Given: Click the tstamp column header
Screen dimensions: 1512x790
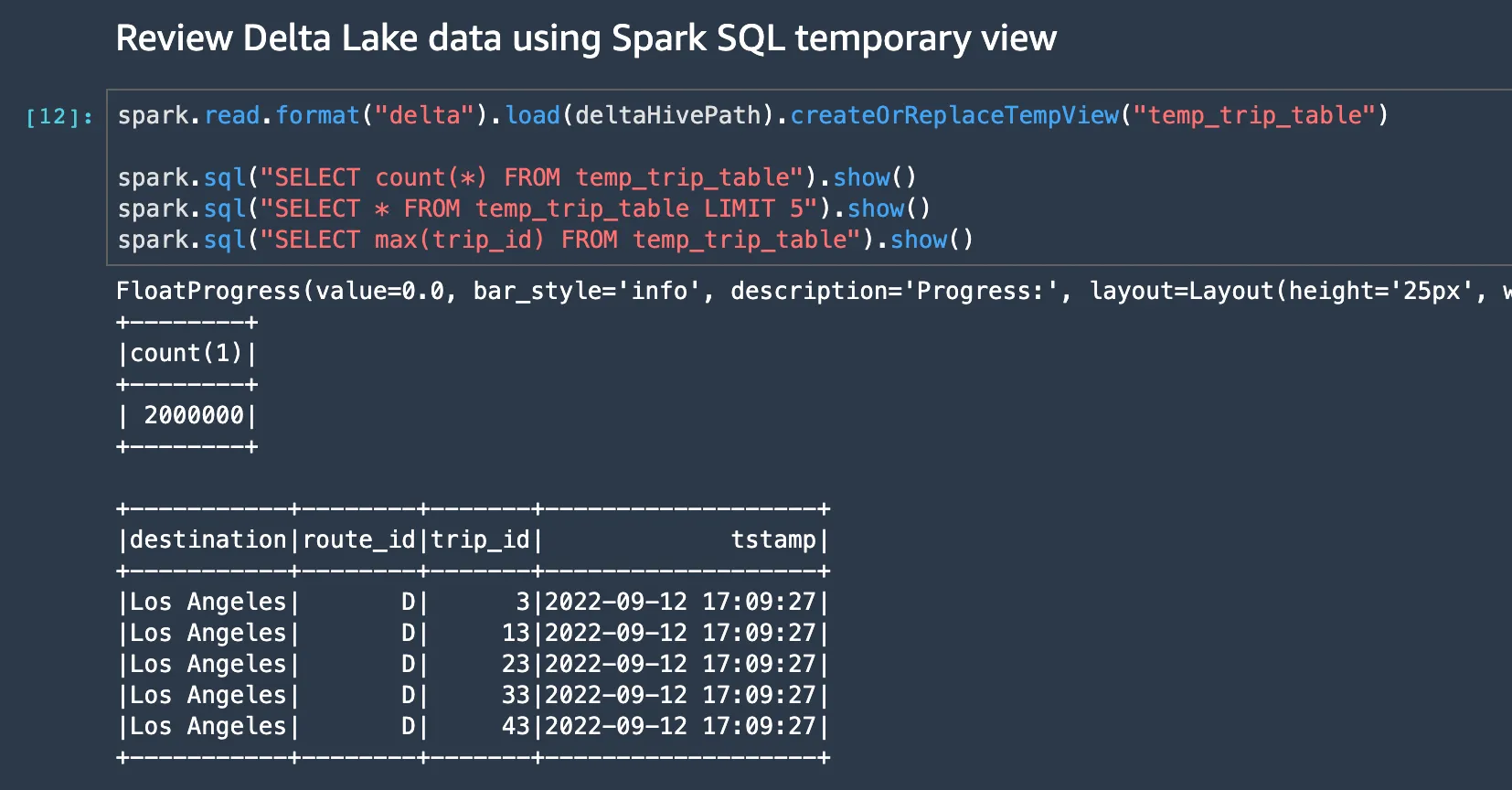Looking at the screenshot, I should pos(772,539).
